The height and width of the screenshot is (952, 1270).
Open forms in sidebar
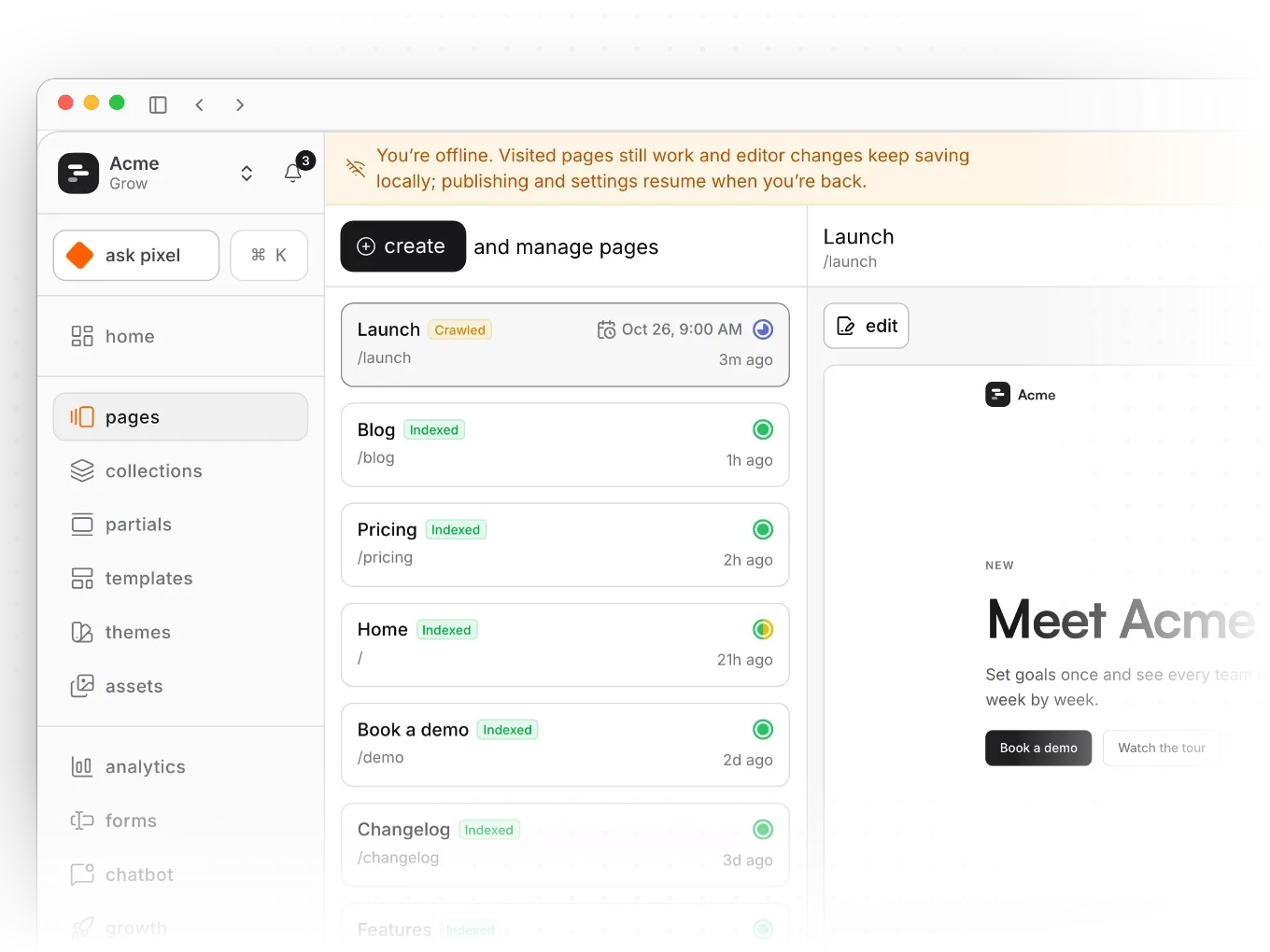click(x=180, y=820)
